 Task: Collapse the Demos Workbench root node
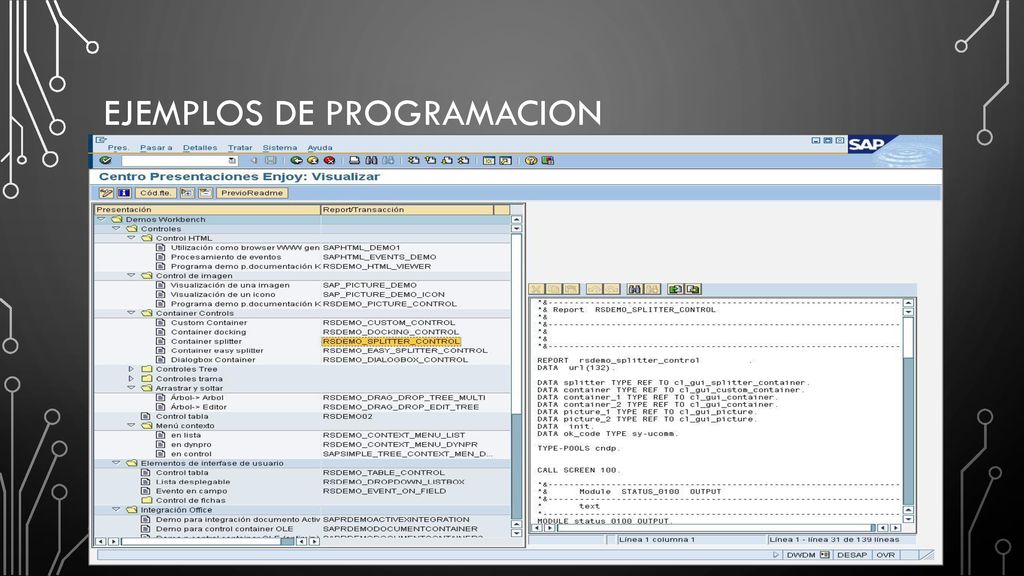click(102, 219)
